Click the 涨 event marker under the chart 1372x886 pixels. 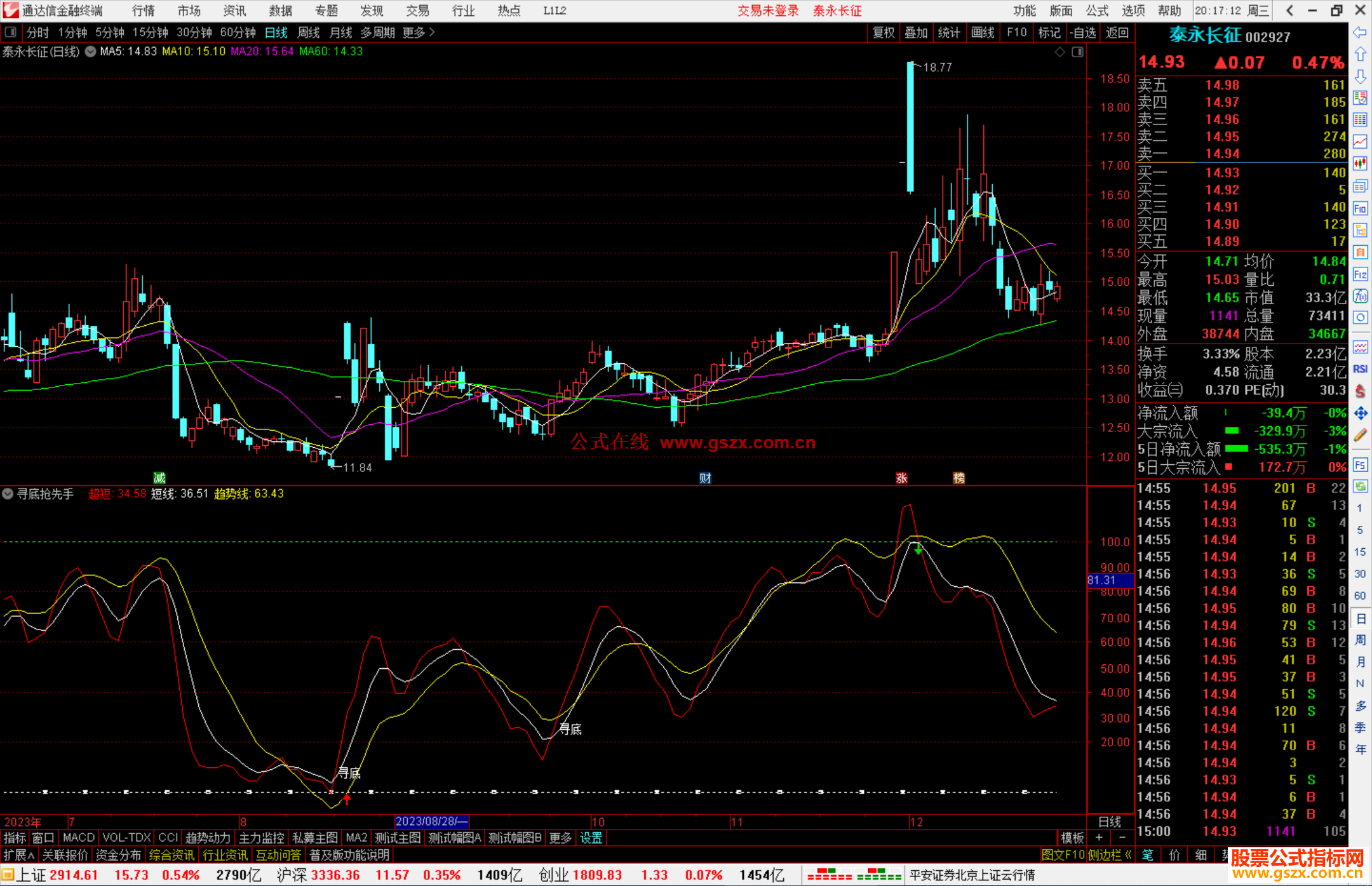(902, 478)
